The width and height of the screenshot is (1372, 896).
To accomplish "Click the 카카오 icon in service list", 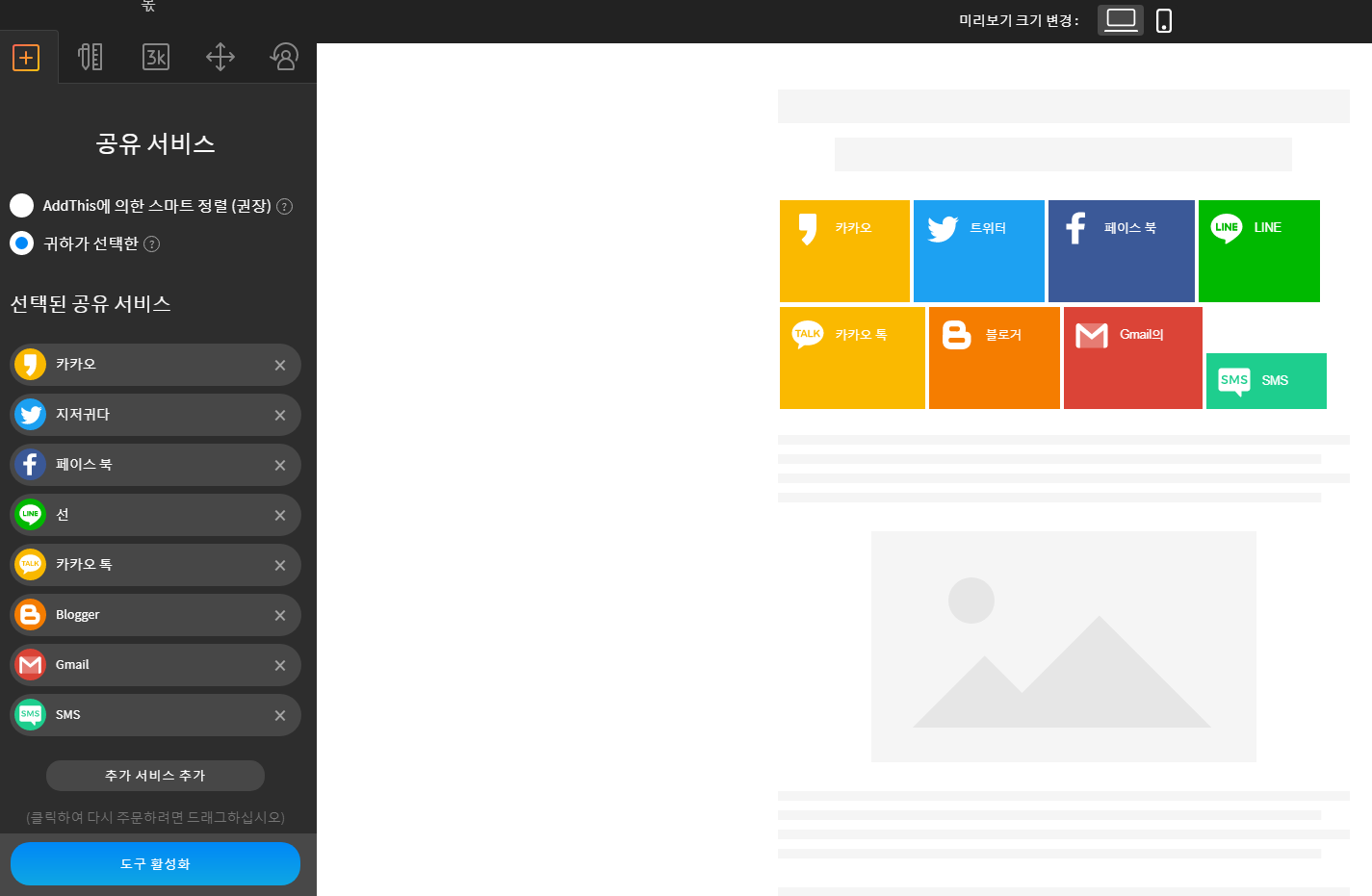I will pos(31,365).
